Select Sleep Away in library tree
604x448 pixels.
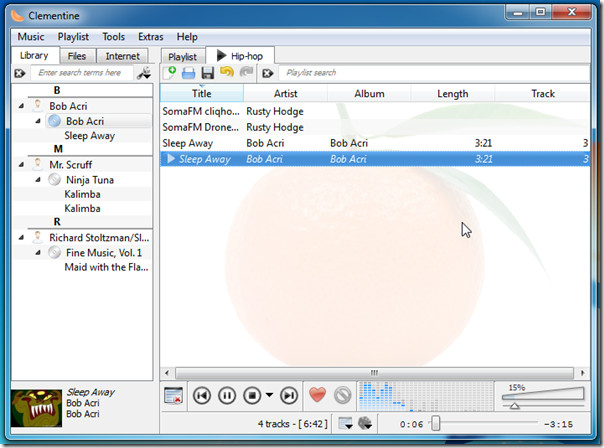[89, 136]
